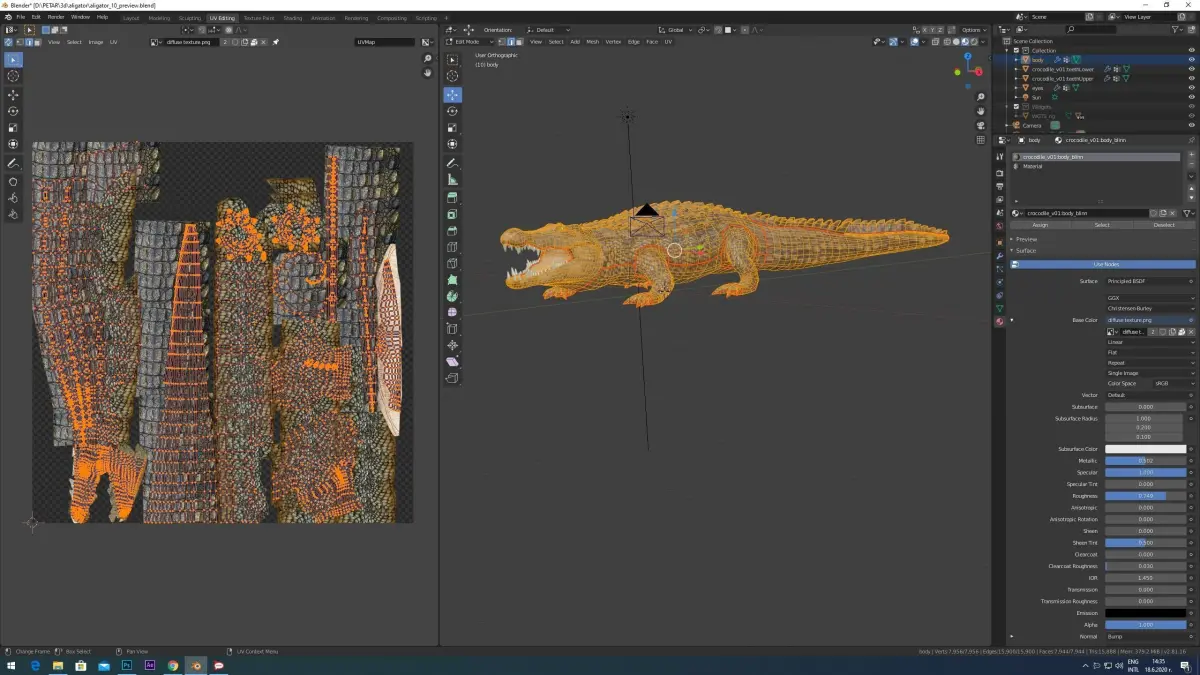This screenshot has height=675, width=1200.
Task: Pick the Rotate tool in 3D viewport
Action: tap(452, 111)
